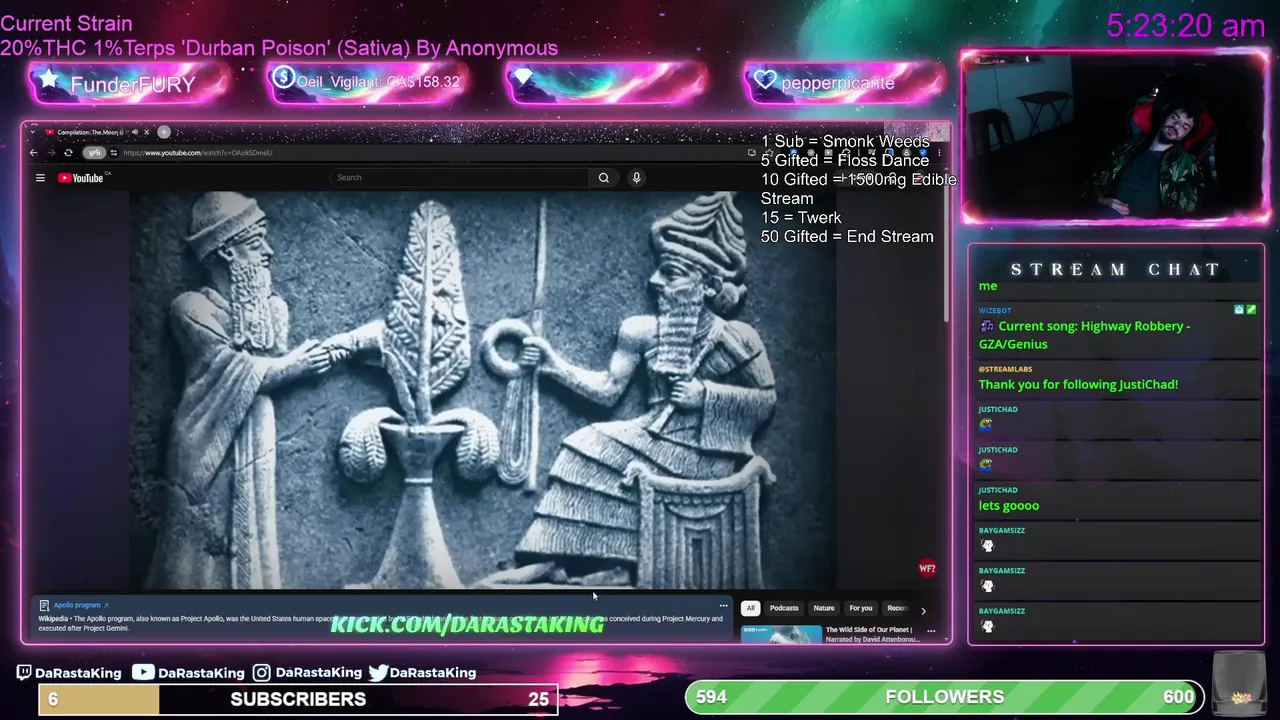Screen dimensions: 1280x720
Task: Click the Subscribers goal progress bar
Action: tap(298, 699)
